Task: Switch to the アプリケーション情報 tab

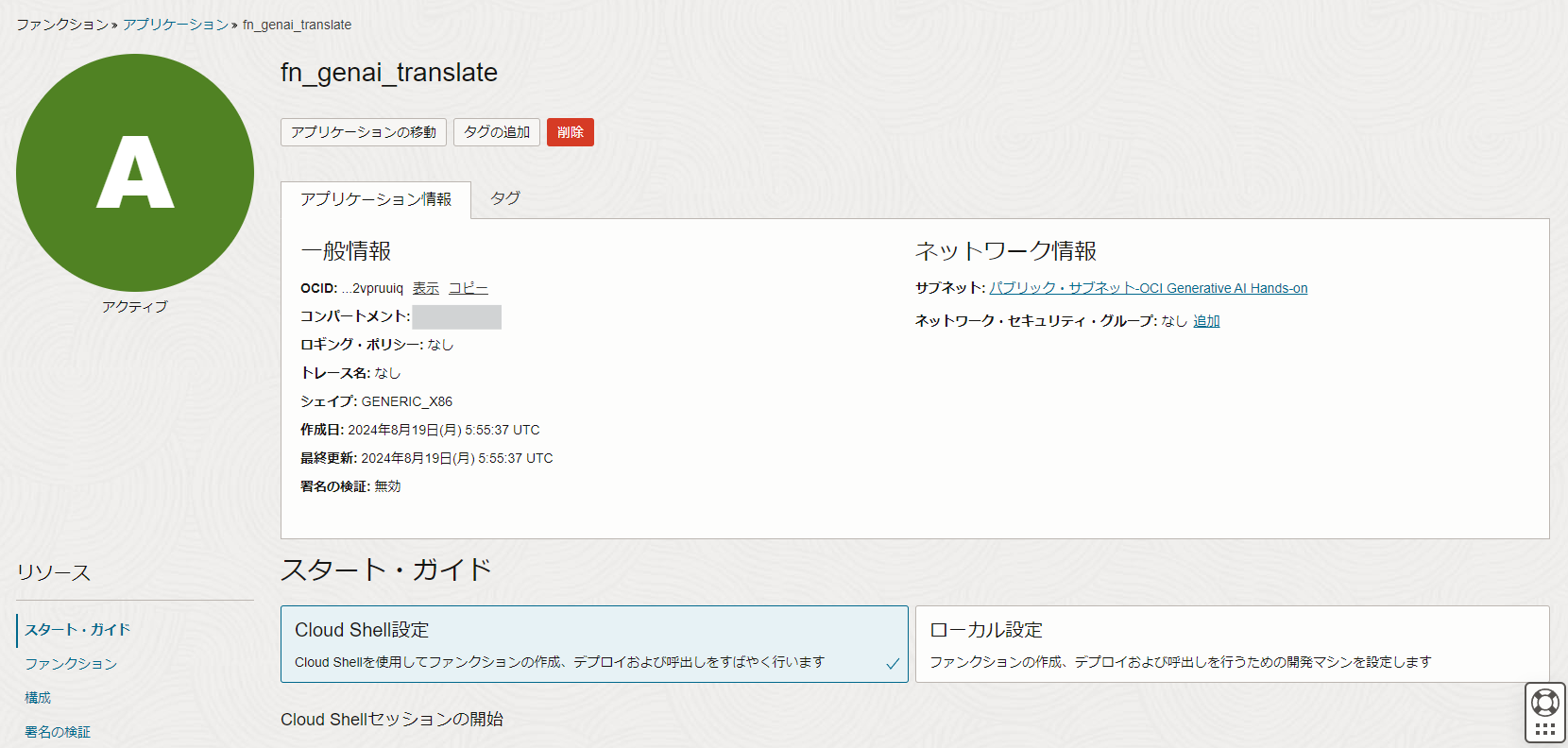Action: coord(376,199)
